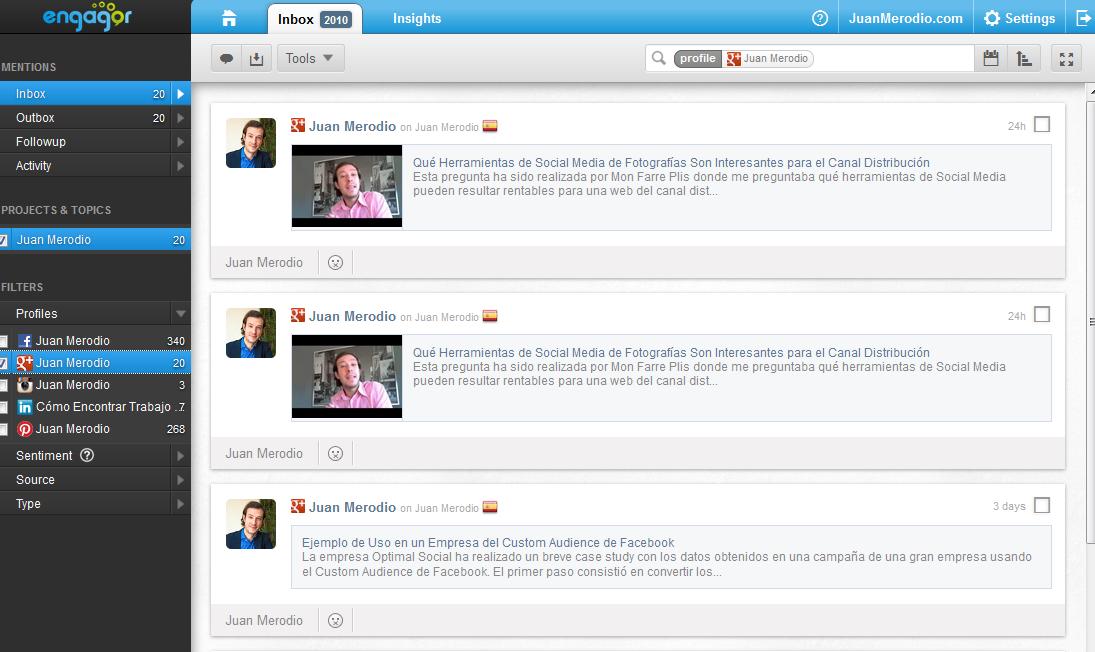Image resolution: width=1095 pixels, height=652 pixels.
Task: Toggle the Google+ Juan Merodio profile checkbox
Action: tap(3, 363)
